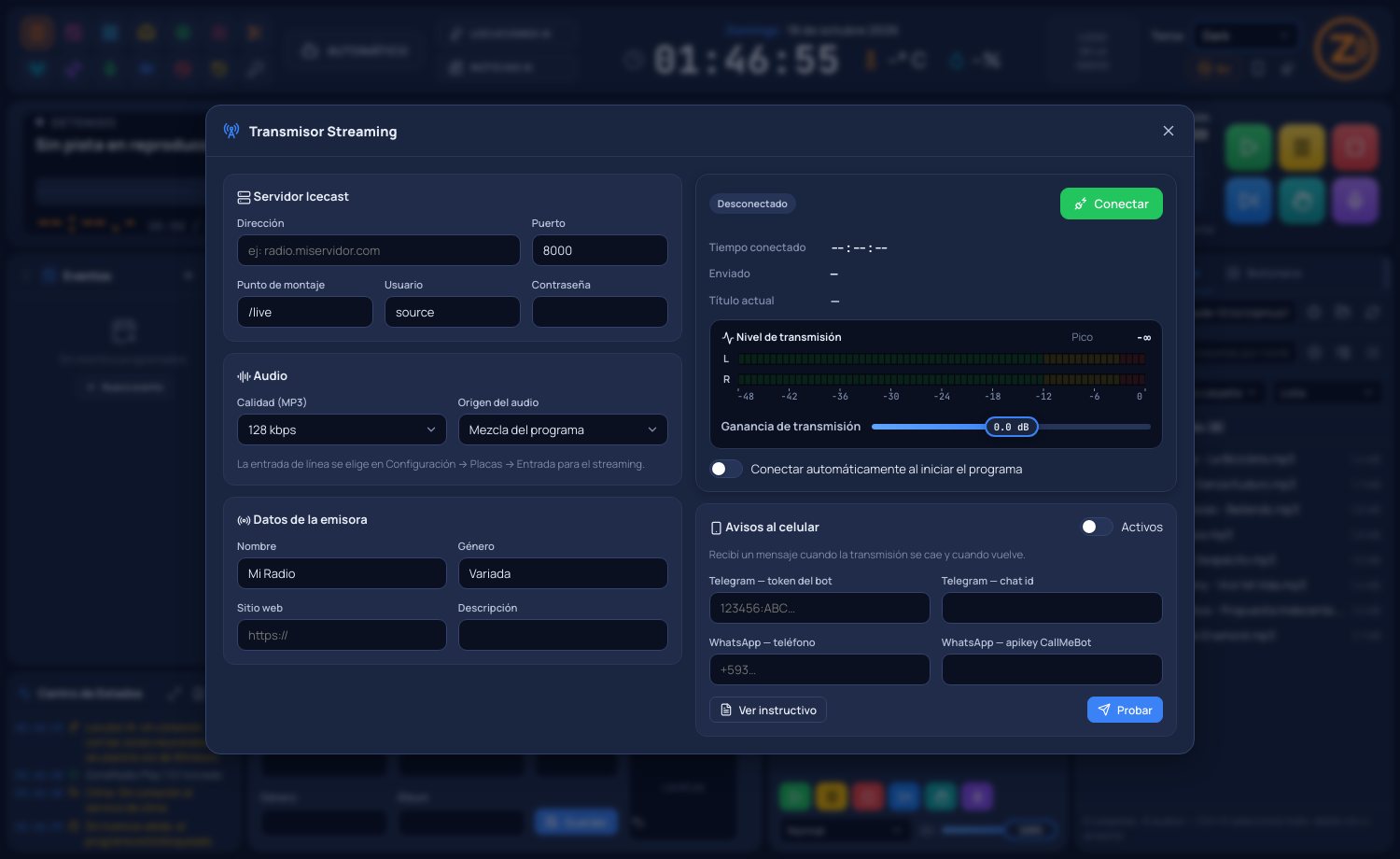Click the Audio waveform section icon
This screenshot has height=859, width=1400.
pyautogui.click(x=244, y=376)
